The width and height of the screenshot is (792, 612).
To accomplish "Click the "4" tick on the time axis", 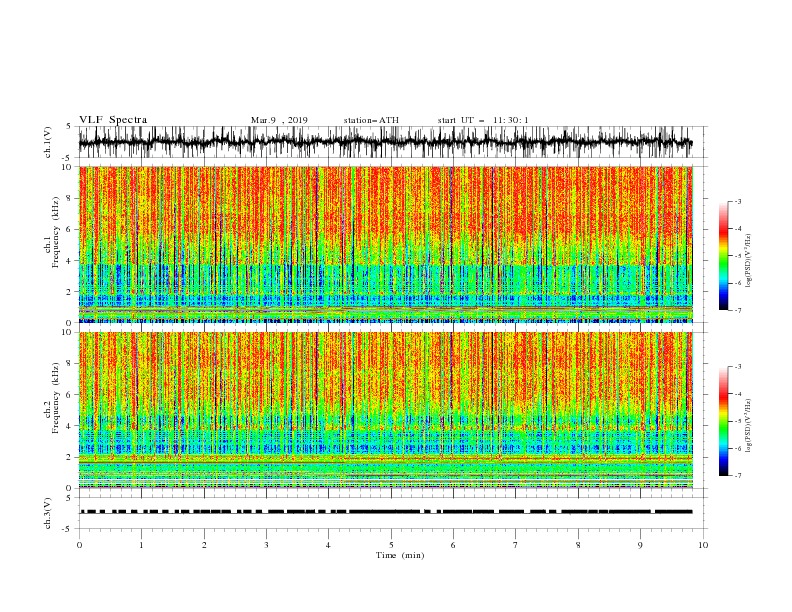I will [x=328, y=545].
